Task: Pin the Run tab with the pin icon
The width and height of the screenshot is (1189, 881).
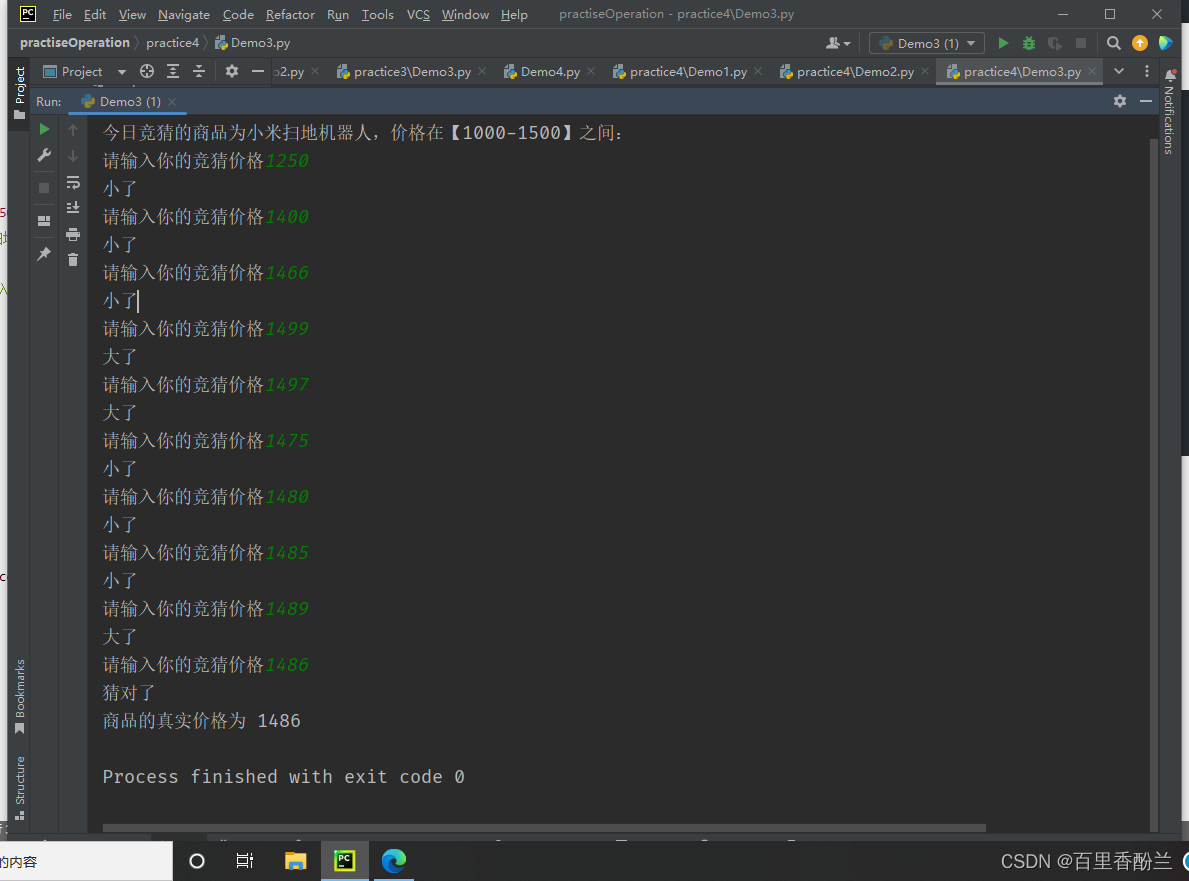Action: tap(44, 254)
